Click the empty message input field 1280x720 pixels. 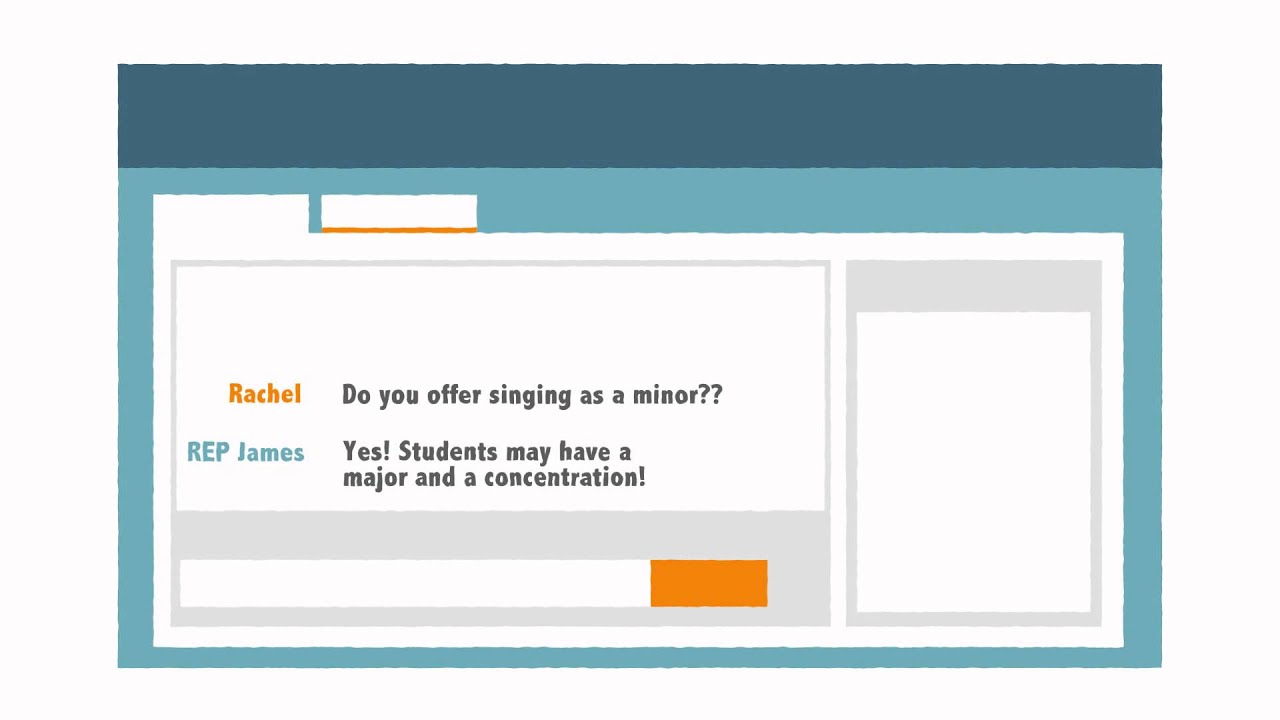414,583
